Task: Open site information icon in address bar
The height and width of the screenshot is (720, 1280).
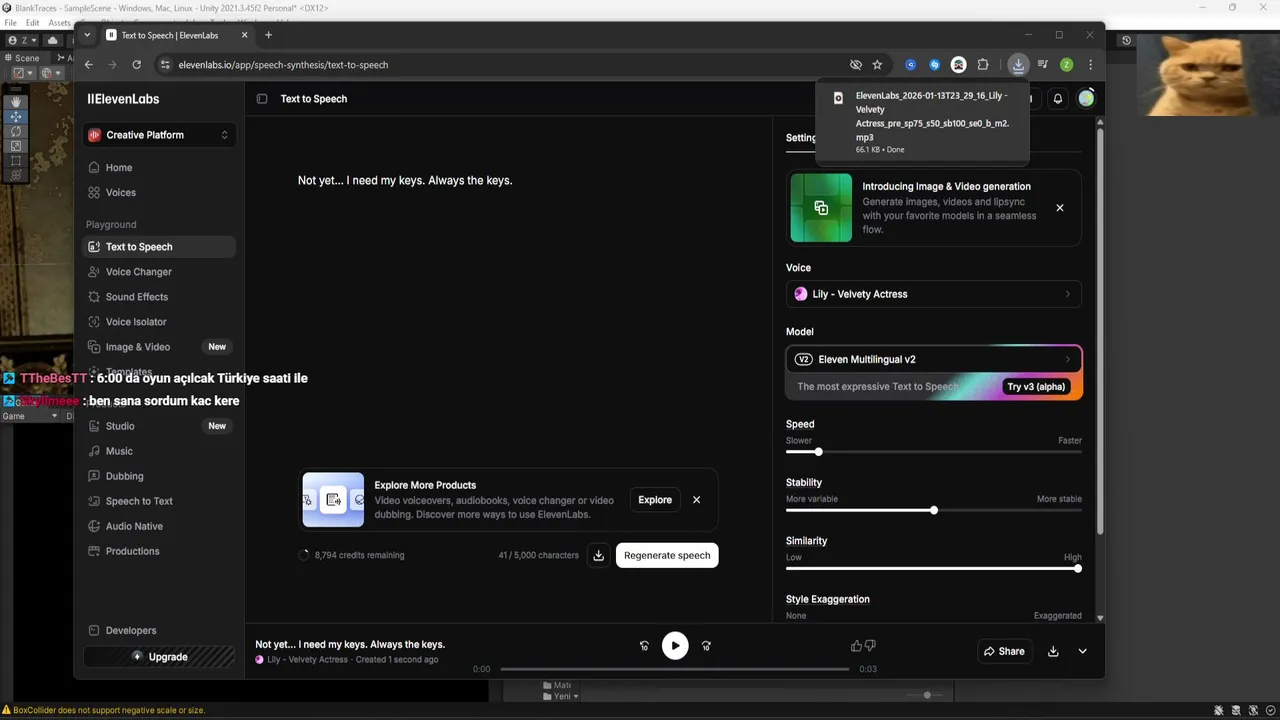Action: 165,65
